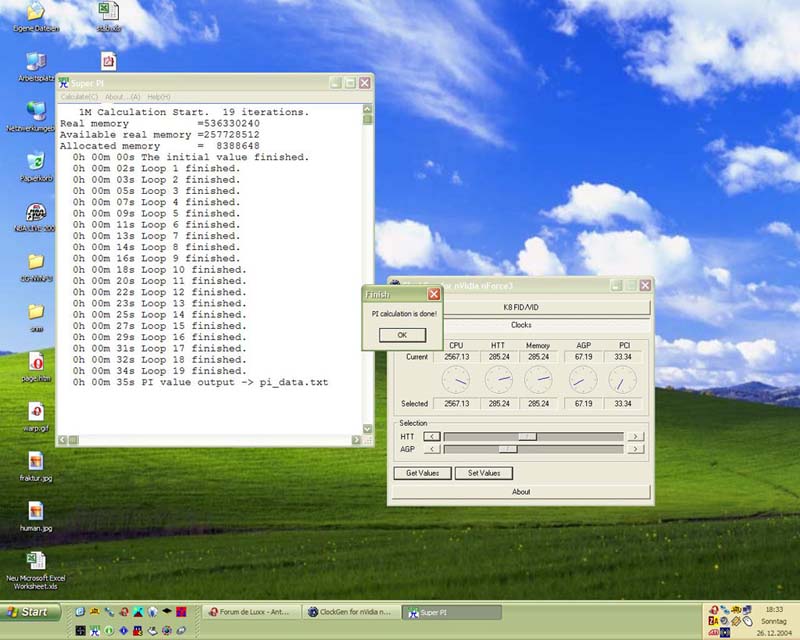Image resolution: width=800 pixels, height=640 pixels.
Task: Click the Current CPU value 2567.13
Action: [x=457, y=357]
